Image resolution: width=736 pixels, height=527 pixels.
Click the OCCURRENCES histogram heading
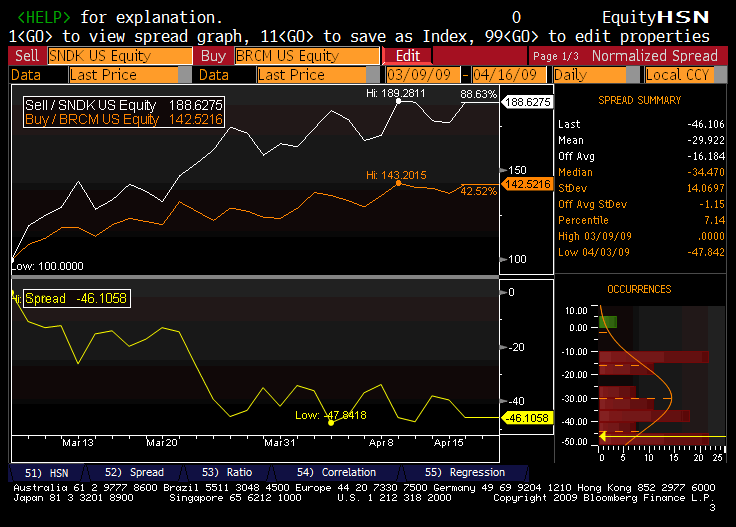[x=639, y=289]
